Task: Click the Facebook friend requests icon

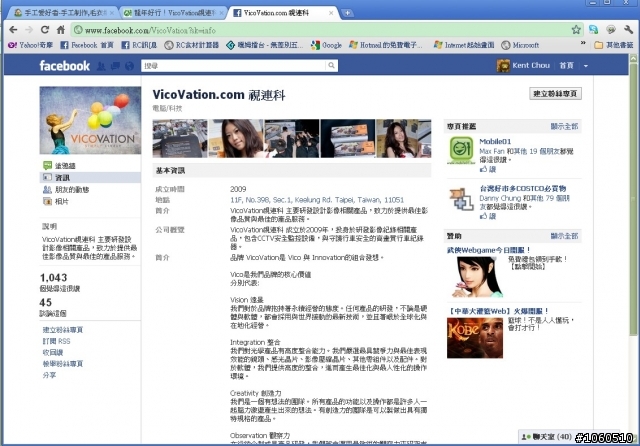Action: coord(100,66)
